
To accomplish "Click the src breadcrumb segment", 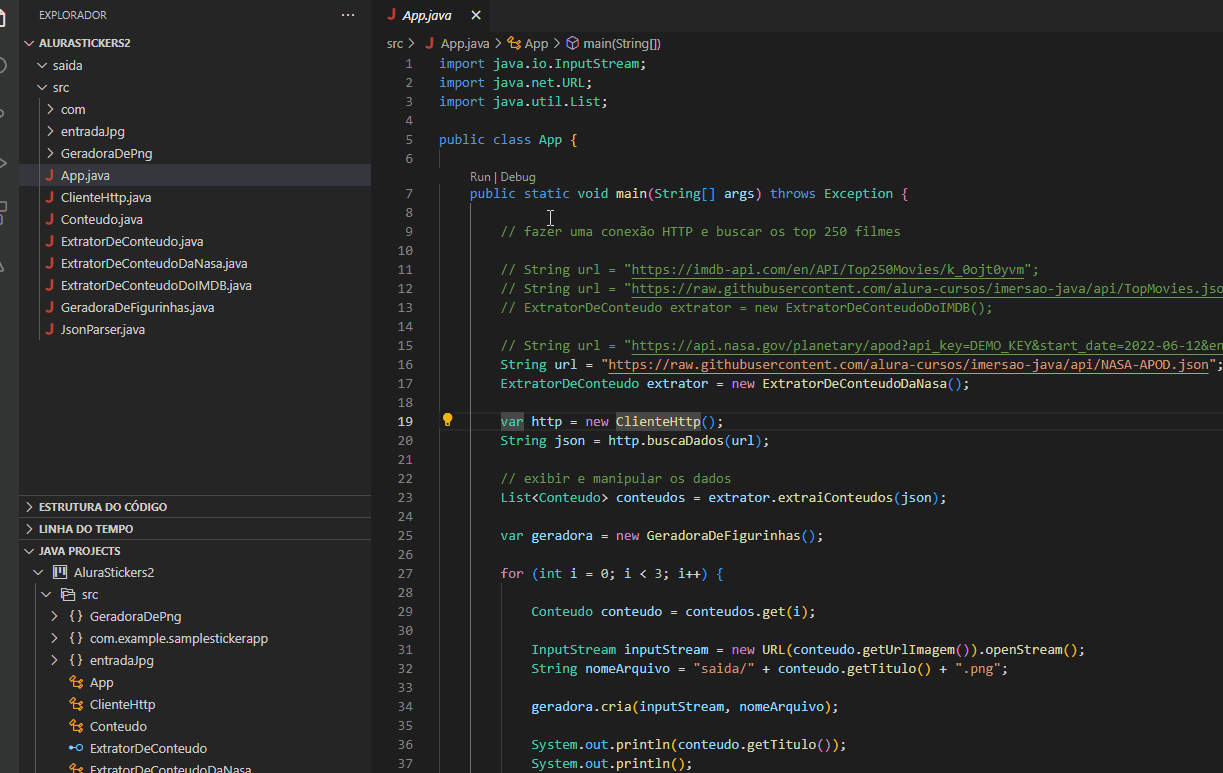I will click(395, 43).
